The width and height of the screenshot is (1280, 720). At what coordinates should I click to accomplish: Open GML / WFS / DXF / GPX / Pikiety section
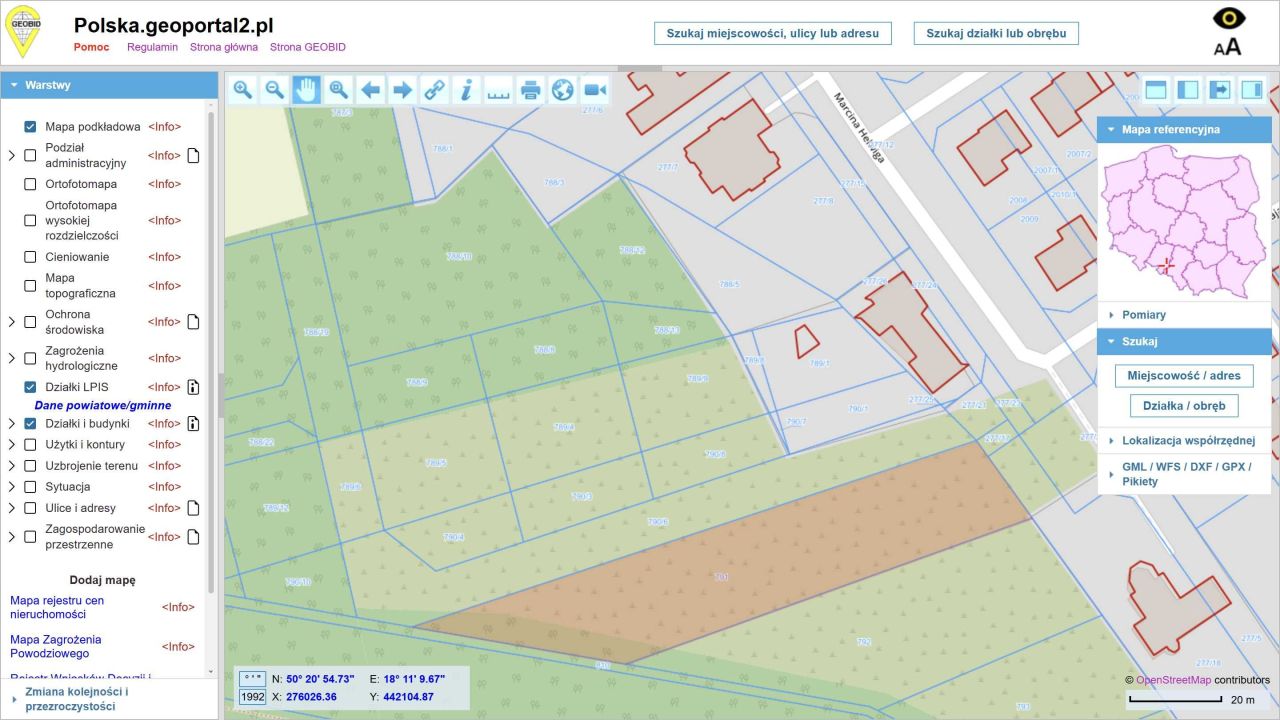[x=1184, y=474]
